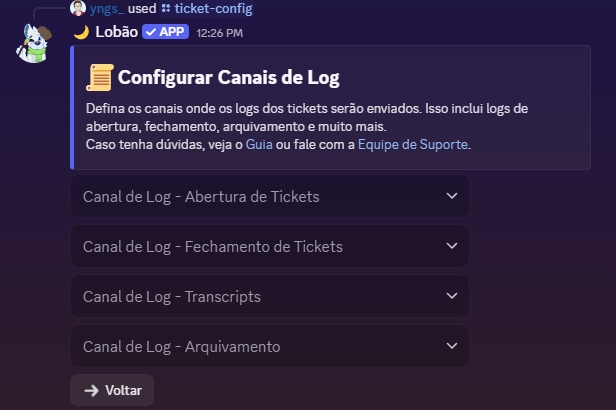Image resolution: width=616 pixels, height=410 pixels.
Task: Click the Configurar Canais de Log title
Action: pyautogui.click(x=228, y=78)
